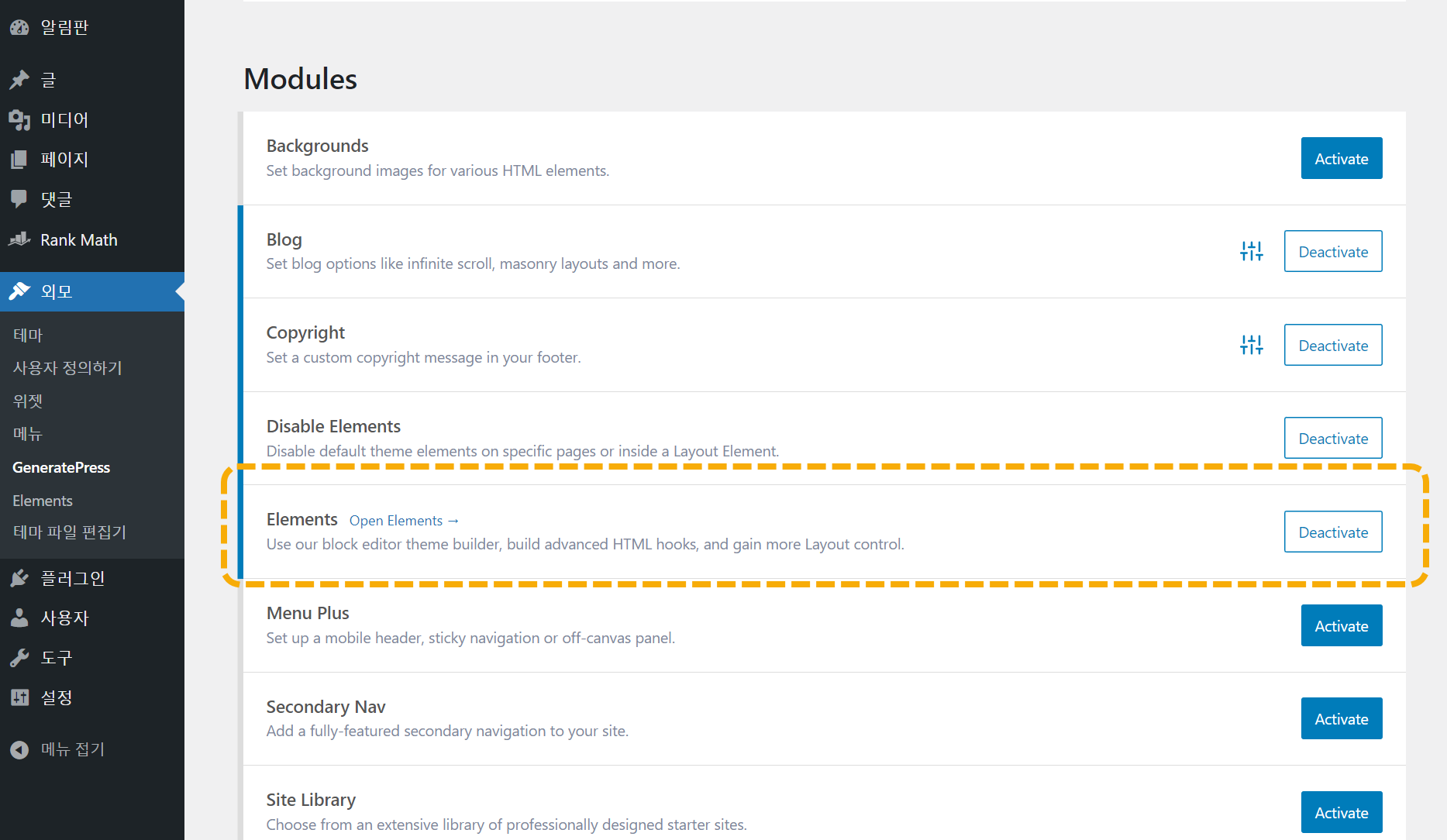Open the 메뉴 submenu item

pyautogui.click(x=28, y=434)
